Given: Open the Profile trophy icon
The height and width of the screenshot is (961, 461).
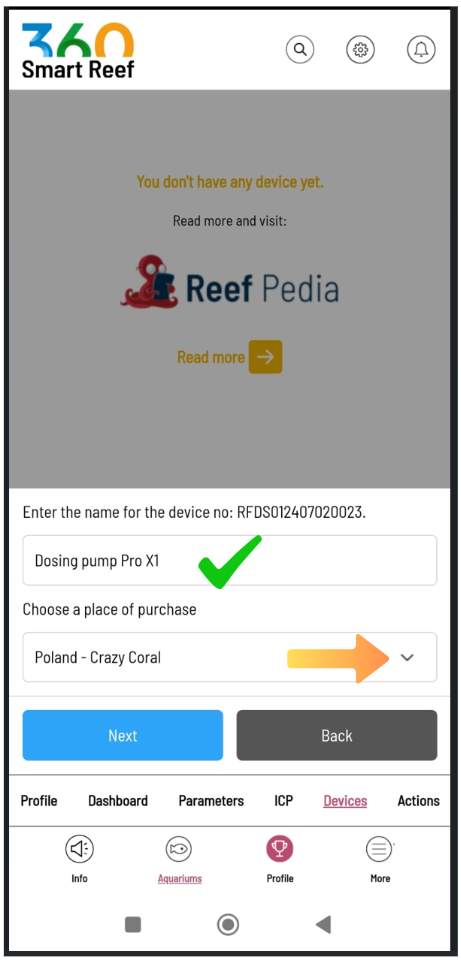Looking at the screenshot, I should coord(280,849).
